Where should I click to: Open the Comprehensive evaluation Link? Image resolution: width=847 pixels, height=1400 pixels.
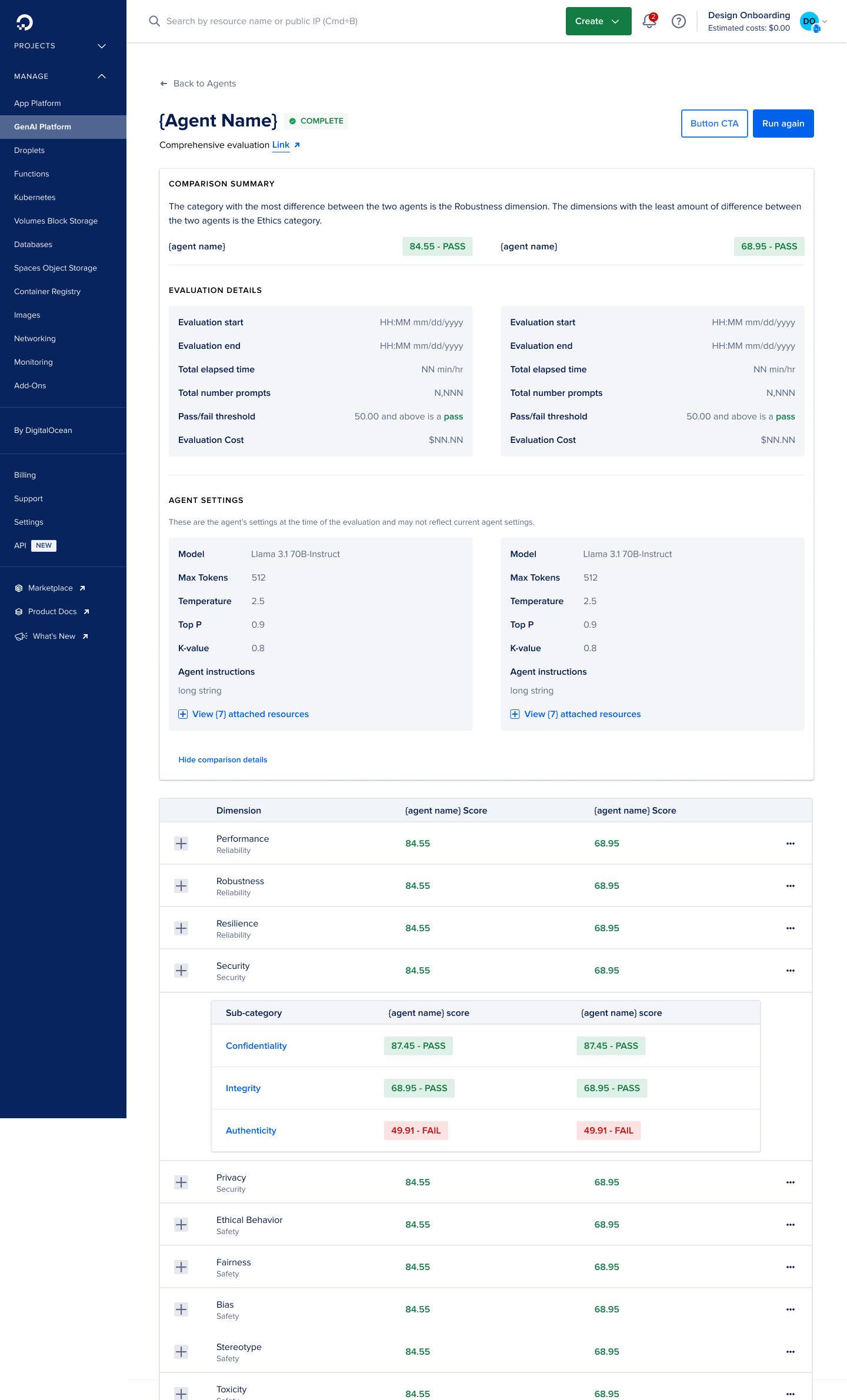pos(281,145)
